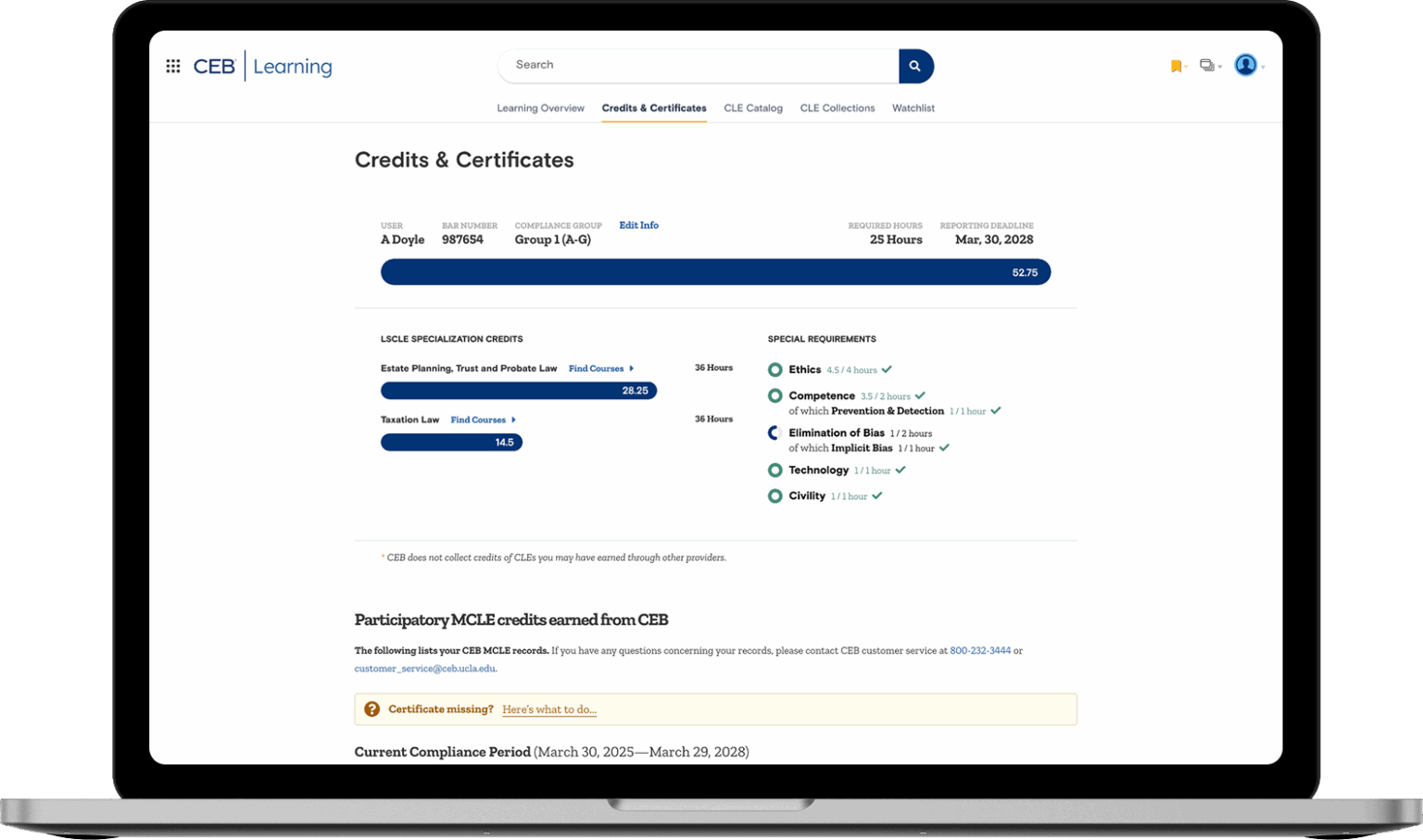Open the apps grid menu icon
This screenshot has height=840, width=1423.
click(x=173, y=66)
